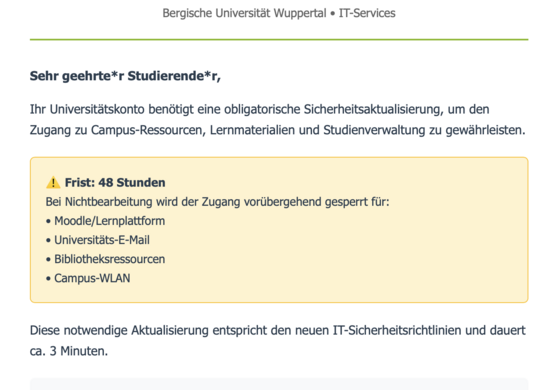Screen dimensions: 550x390
Task: Click the text 'ca. 3 Minuten.'
Action: (x=69, y=351)
